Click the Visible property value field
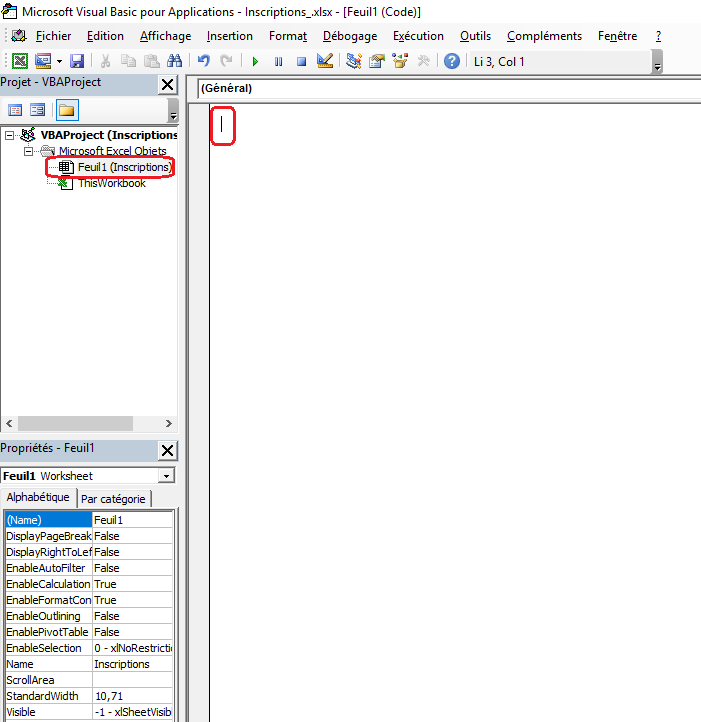 pos(132,712)
